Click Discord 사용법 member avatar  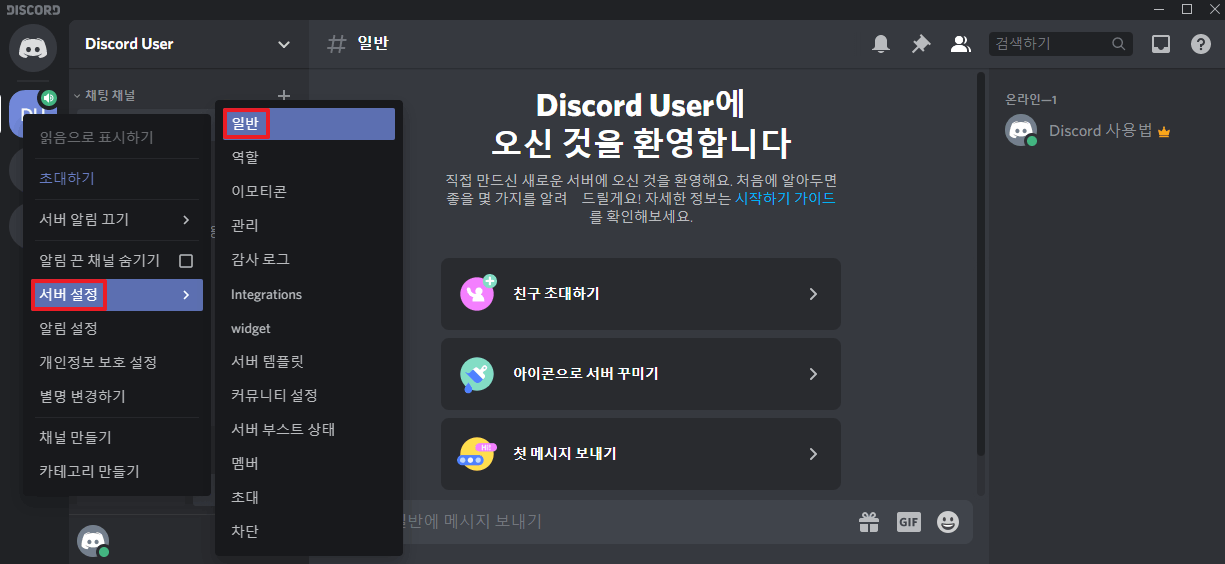tap(1021, 131)
